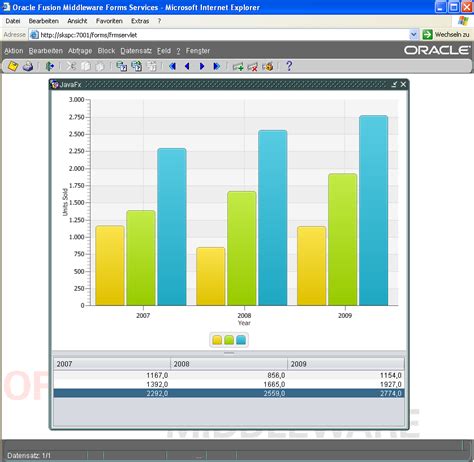The image size is (474, 462).
Task: Click the page icon in the address bar
Action: pyautogui.click(x=34, y=35)
